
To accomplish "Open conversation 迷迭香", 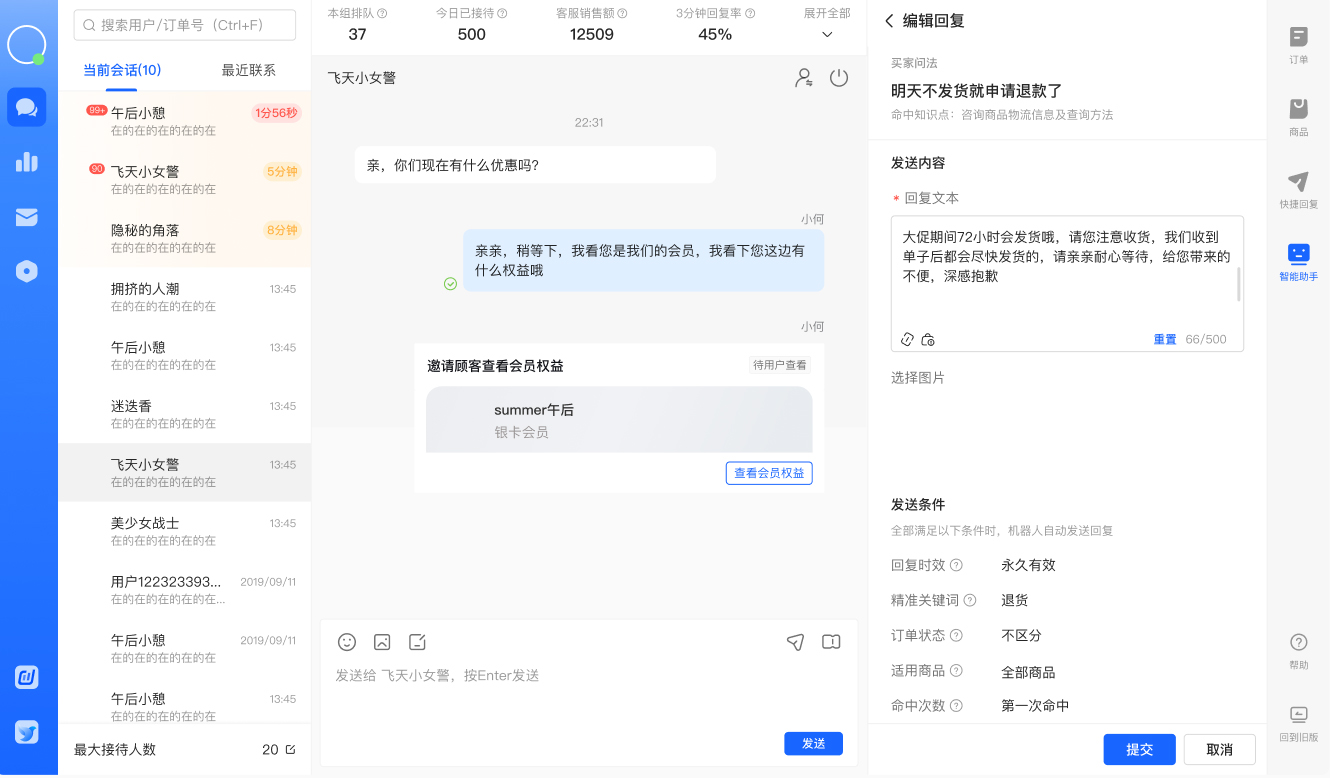I will coord(185,413).
